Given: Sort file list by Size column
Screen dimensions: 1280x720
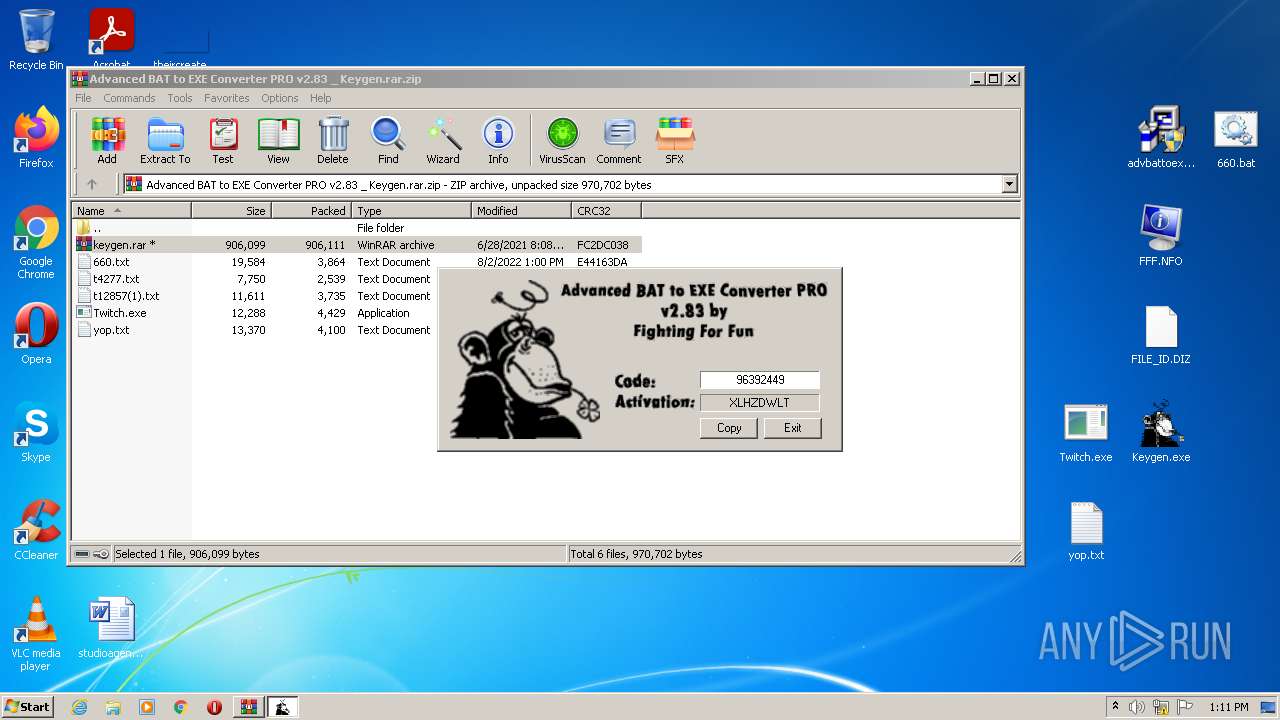Looking at the screenshot, I should click(x=232, y=211).
